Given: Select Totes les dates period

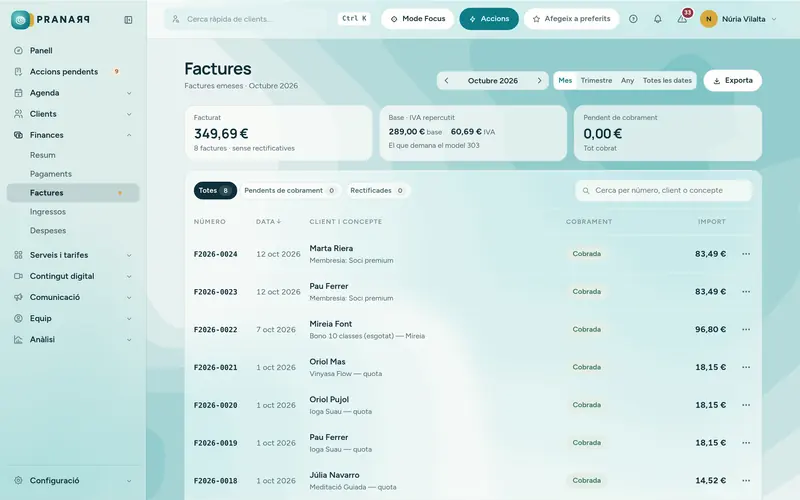Looking at the screenshot, I should (667, 81).
